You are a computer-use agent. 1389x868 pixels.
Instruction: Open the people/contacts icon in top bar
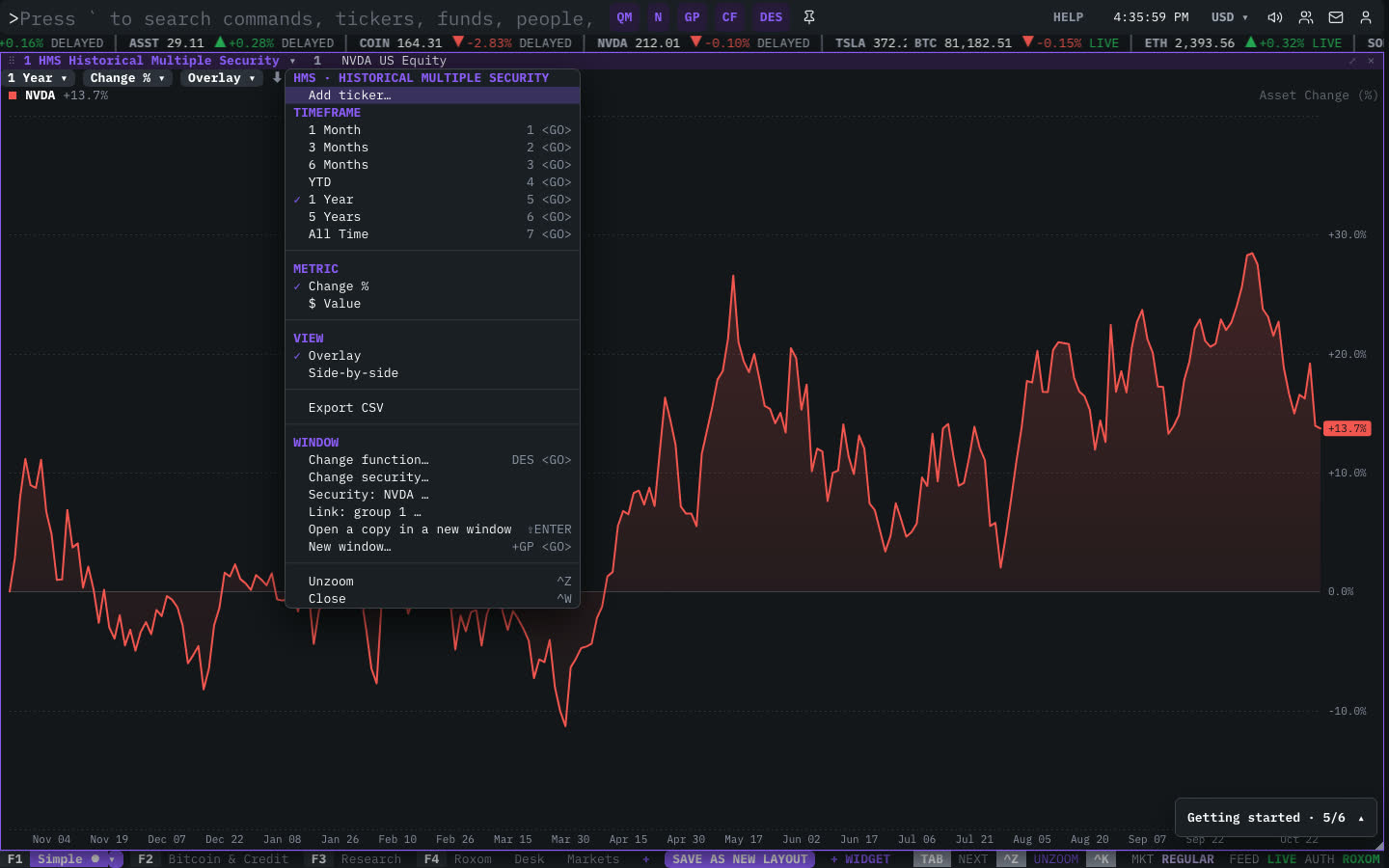pyautogui.click(x=1306, y=17)
